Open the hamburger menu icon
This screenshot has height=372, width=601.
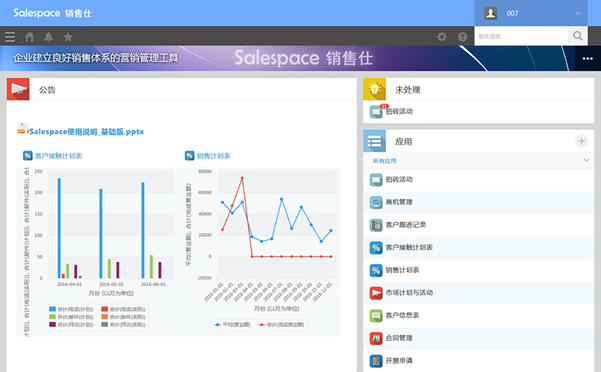point(10,37)
